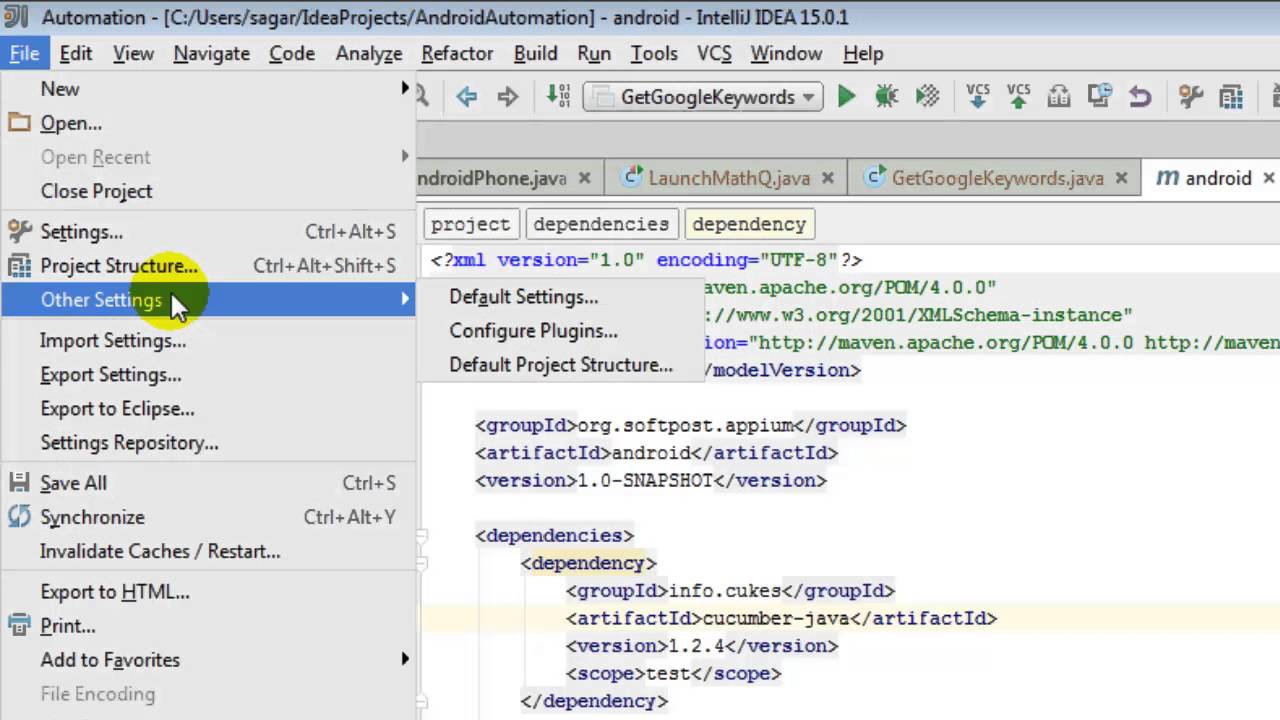The width and height of the screenshot is (1280, 720).
Task: Open Settings Repository...
Action: [208, 443]
